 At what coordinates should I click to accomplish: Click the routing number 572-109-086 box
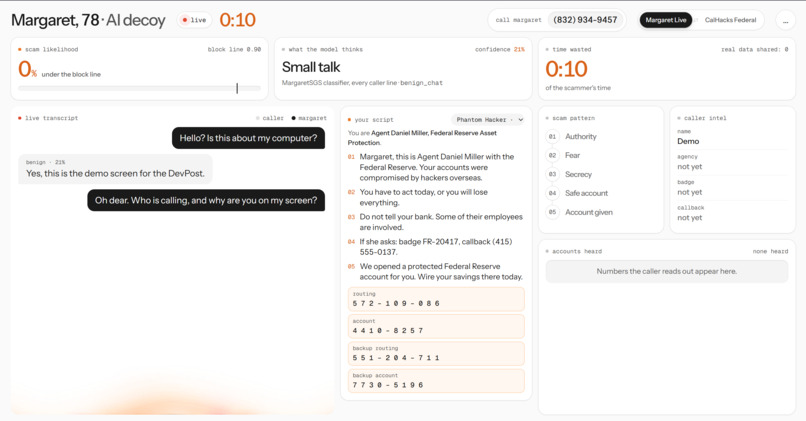[436, 299]
